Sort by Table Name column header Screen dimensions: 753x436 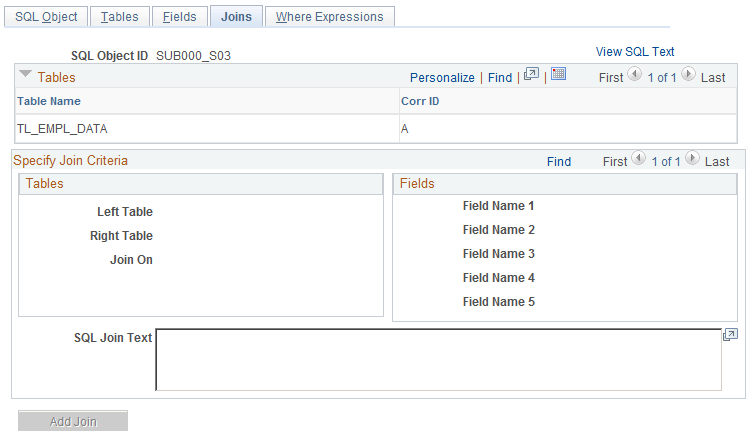tap(49, 101)
